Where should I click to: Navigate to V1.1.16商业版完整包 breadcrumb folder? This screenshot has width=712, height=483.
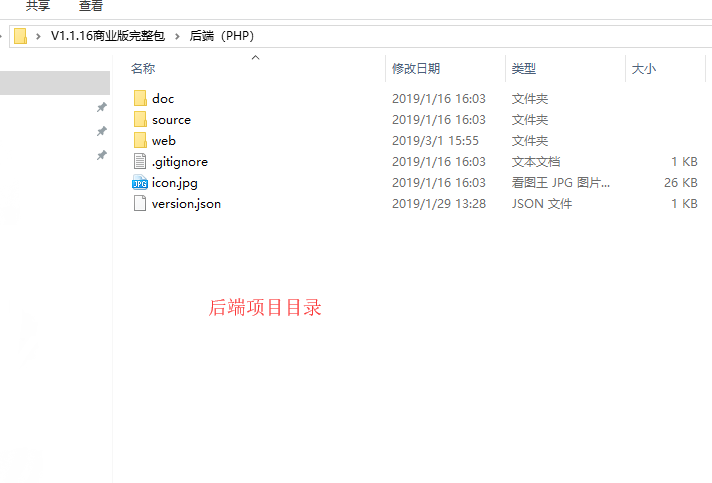107,36
